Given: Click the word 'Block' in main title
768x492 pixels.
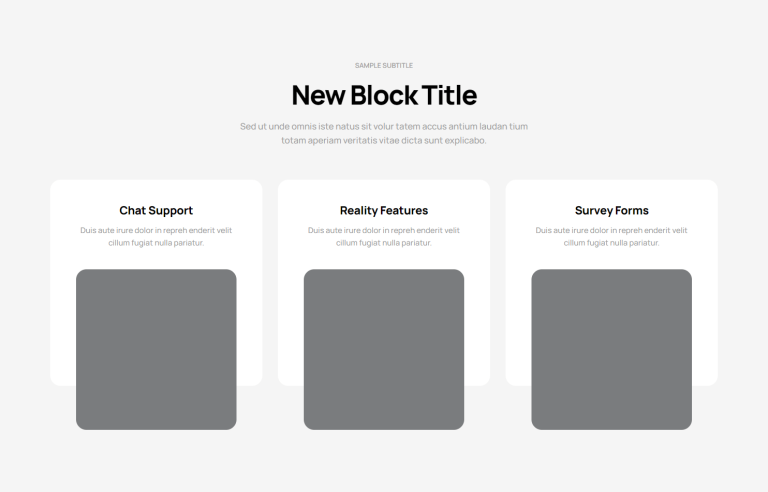Looking at the screenshot, I should coord(384,95).
